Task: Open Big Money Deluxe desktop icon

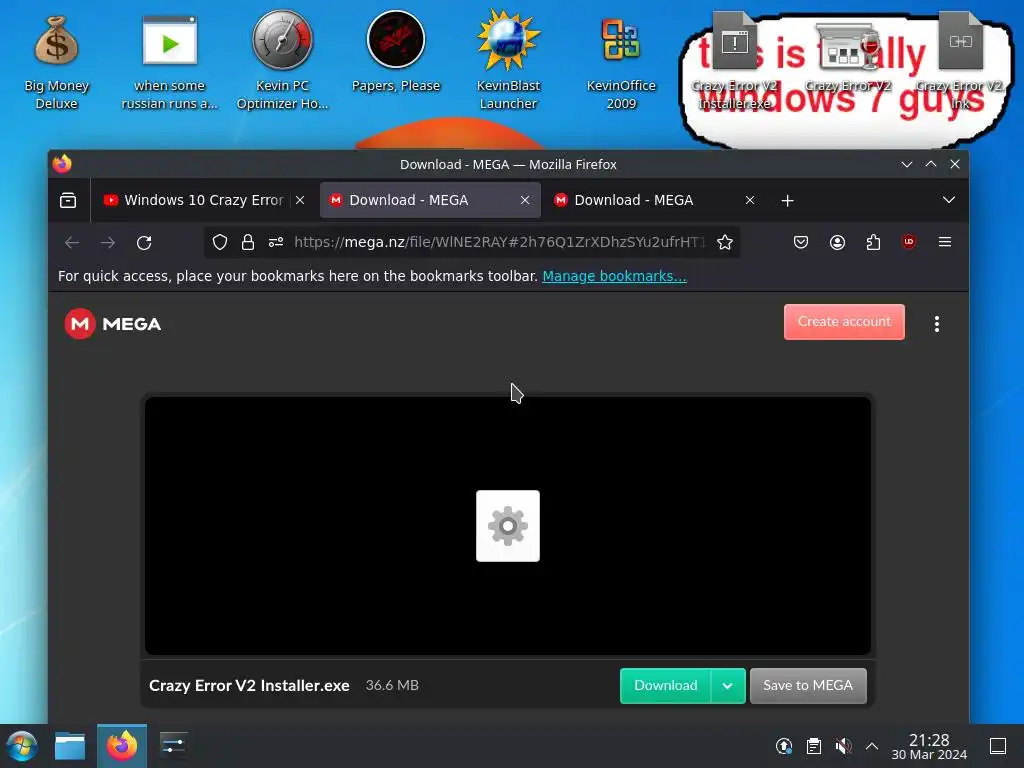Action: [x=57, y=62]
